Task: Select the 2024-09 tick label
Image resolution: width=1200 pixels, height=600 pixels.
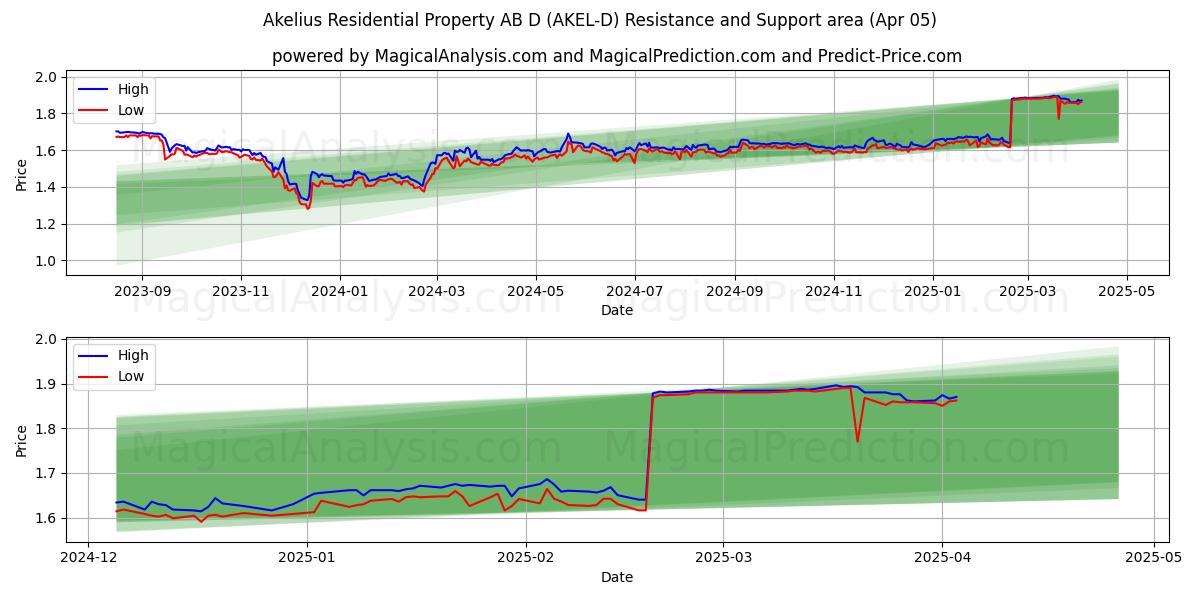Action: tap(735, 291)
